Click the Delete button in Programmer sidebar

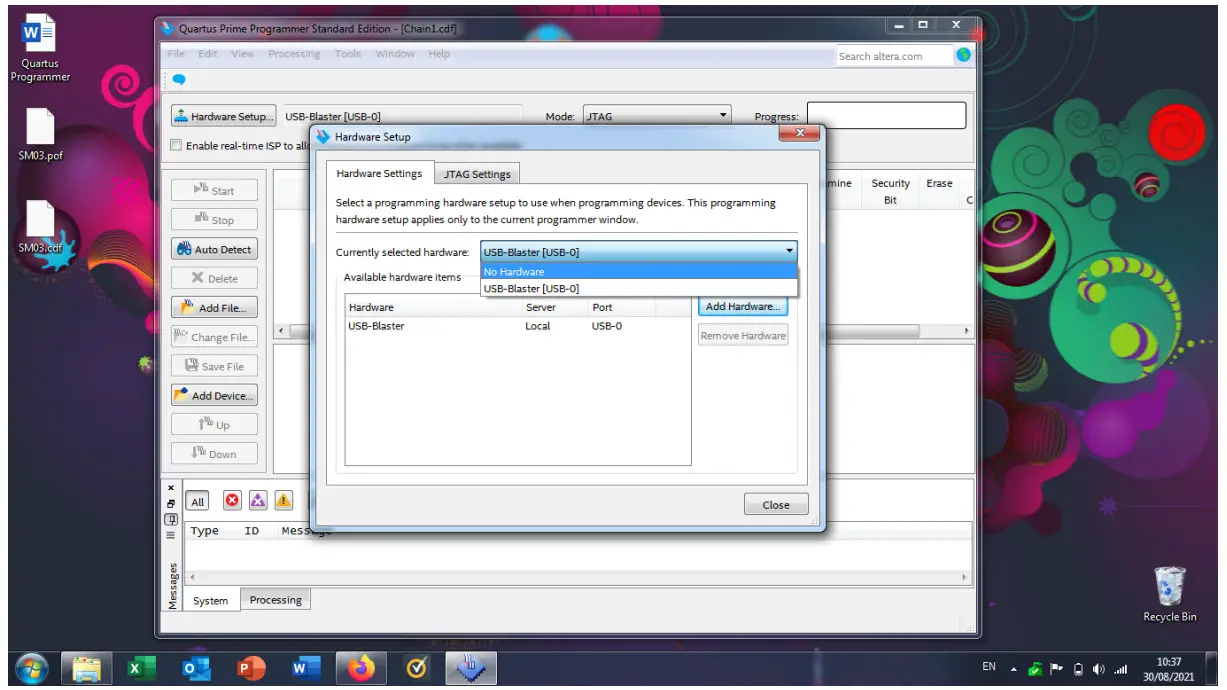pyautogui.click(x=214, y=279)
